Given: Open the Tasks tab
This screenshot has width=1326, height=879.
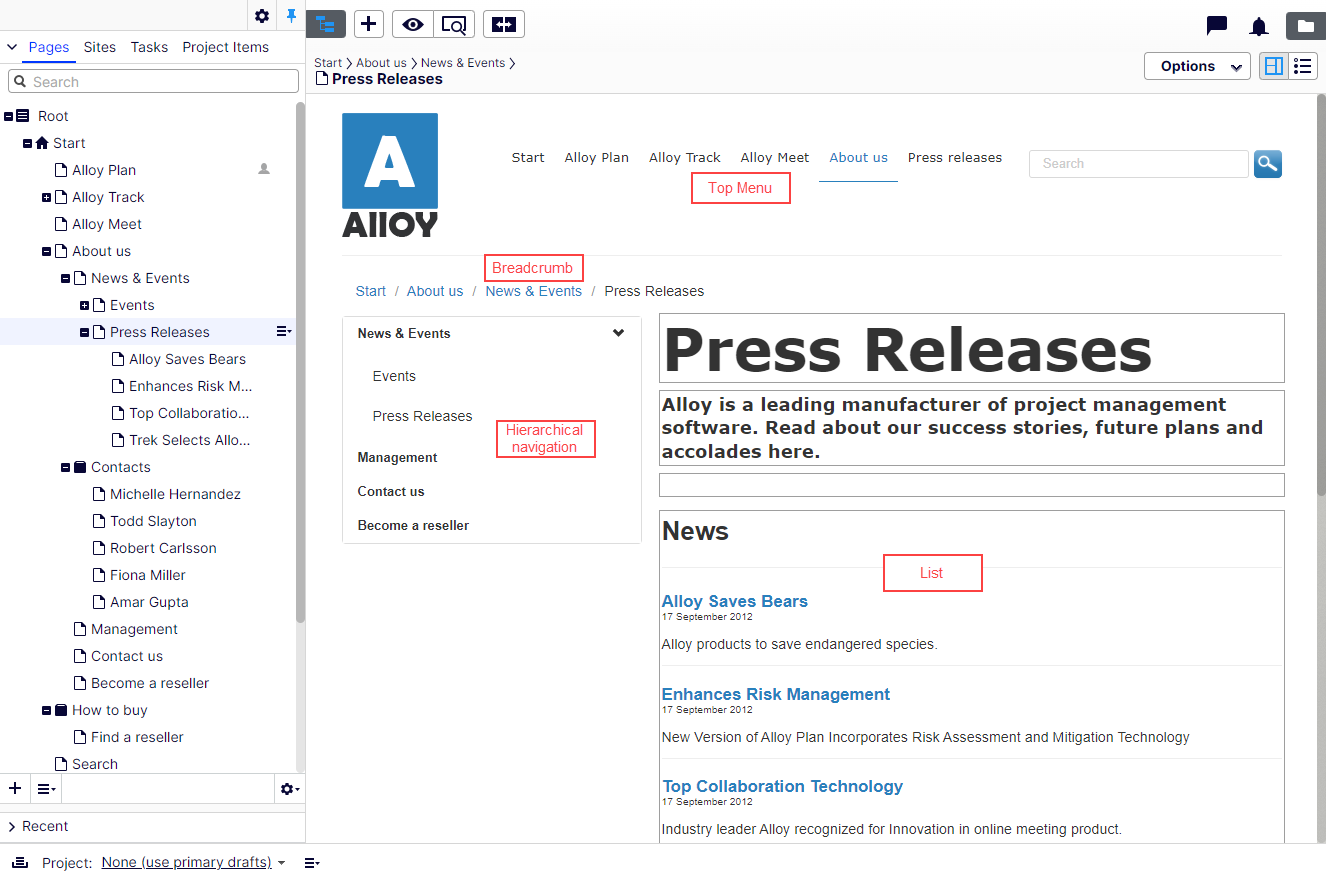Looking at the screenshot, I should click(149, 47).
